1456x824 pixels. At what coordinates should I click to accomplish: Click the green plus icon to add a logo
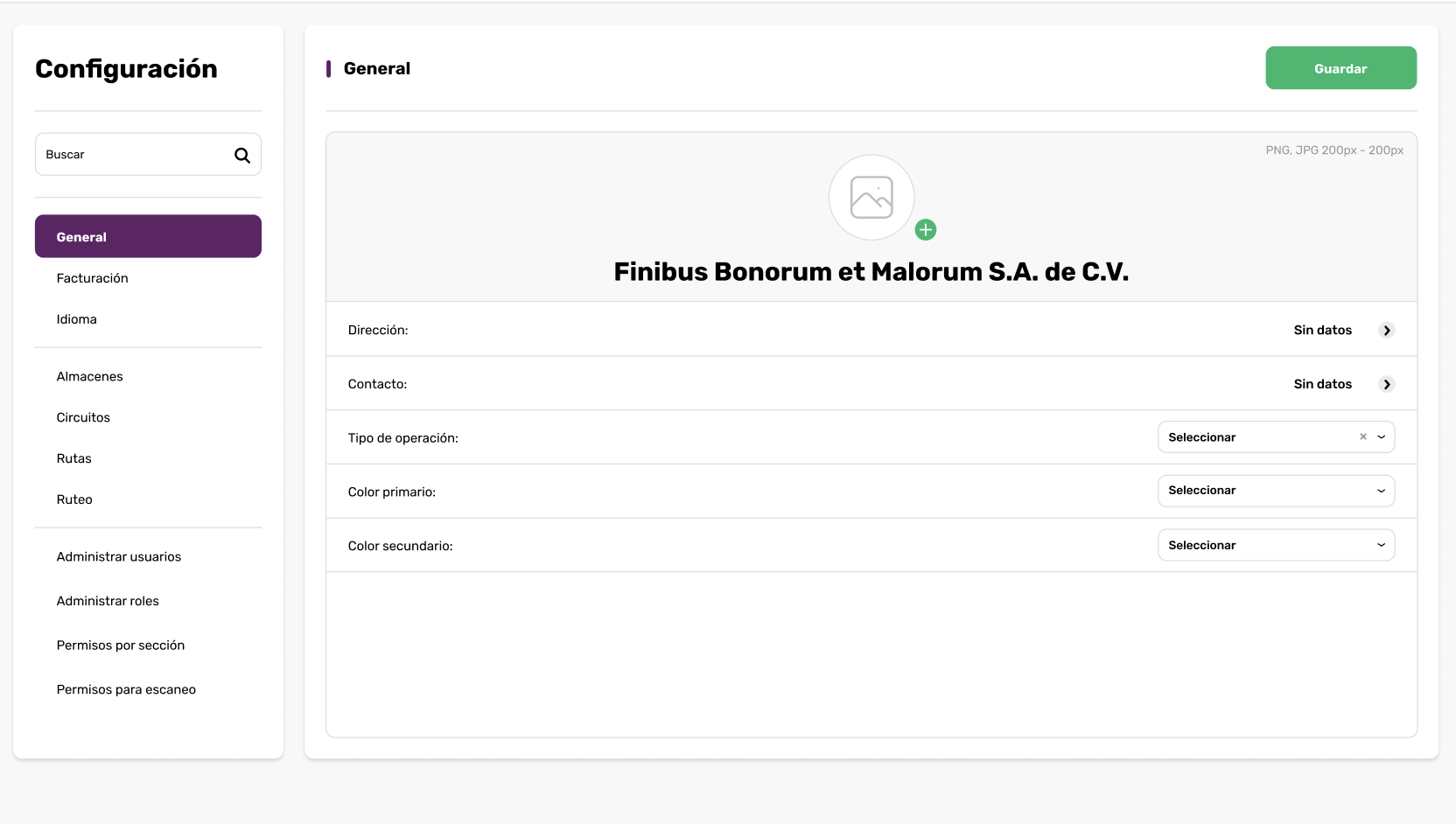click(x=926, y=230)
